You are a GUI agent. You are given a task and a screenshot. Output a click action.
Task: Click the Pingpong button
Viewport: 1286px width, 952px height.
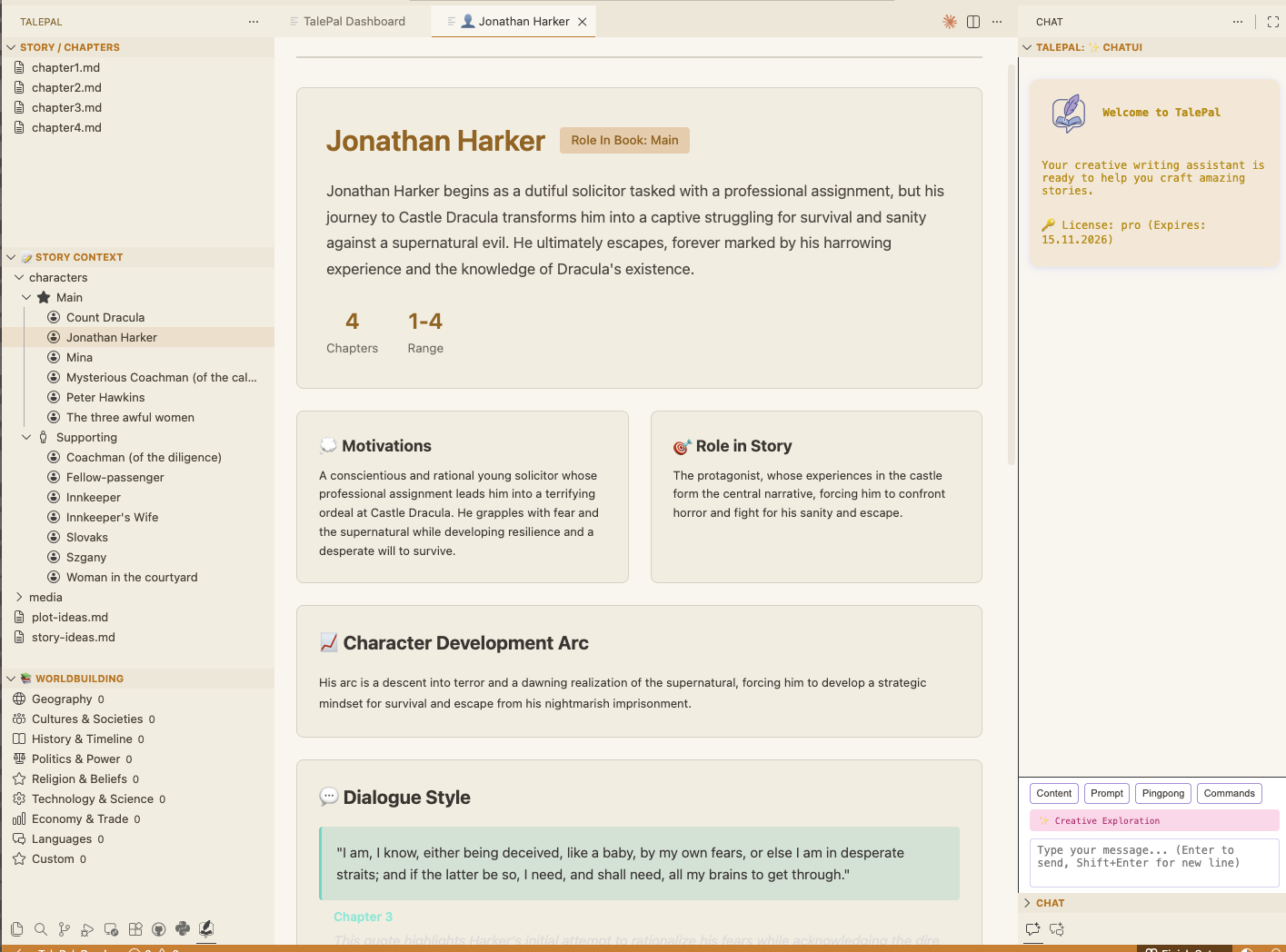tap(1162, 793)
